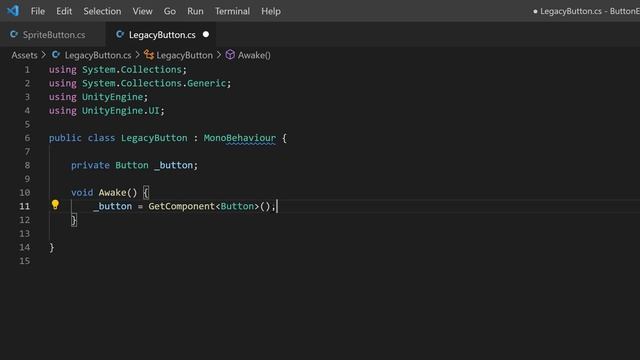
Task: Click 'GetComponent' call on line 11
Action: pyautogui.click(x=181, y=206)
